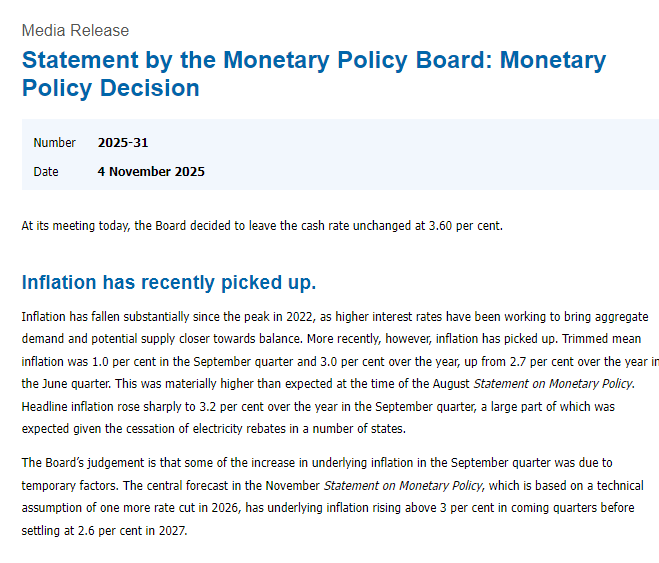
Task: Click the 'Statement by the Monetary Policy Board' title
Action: pyautogui.click(x=313, y=73)
